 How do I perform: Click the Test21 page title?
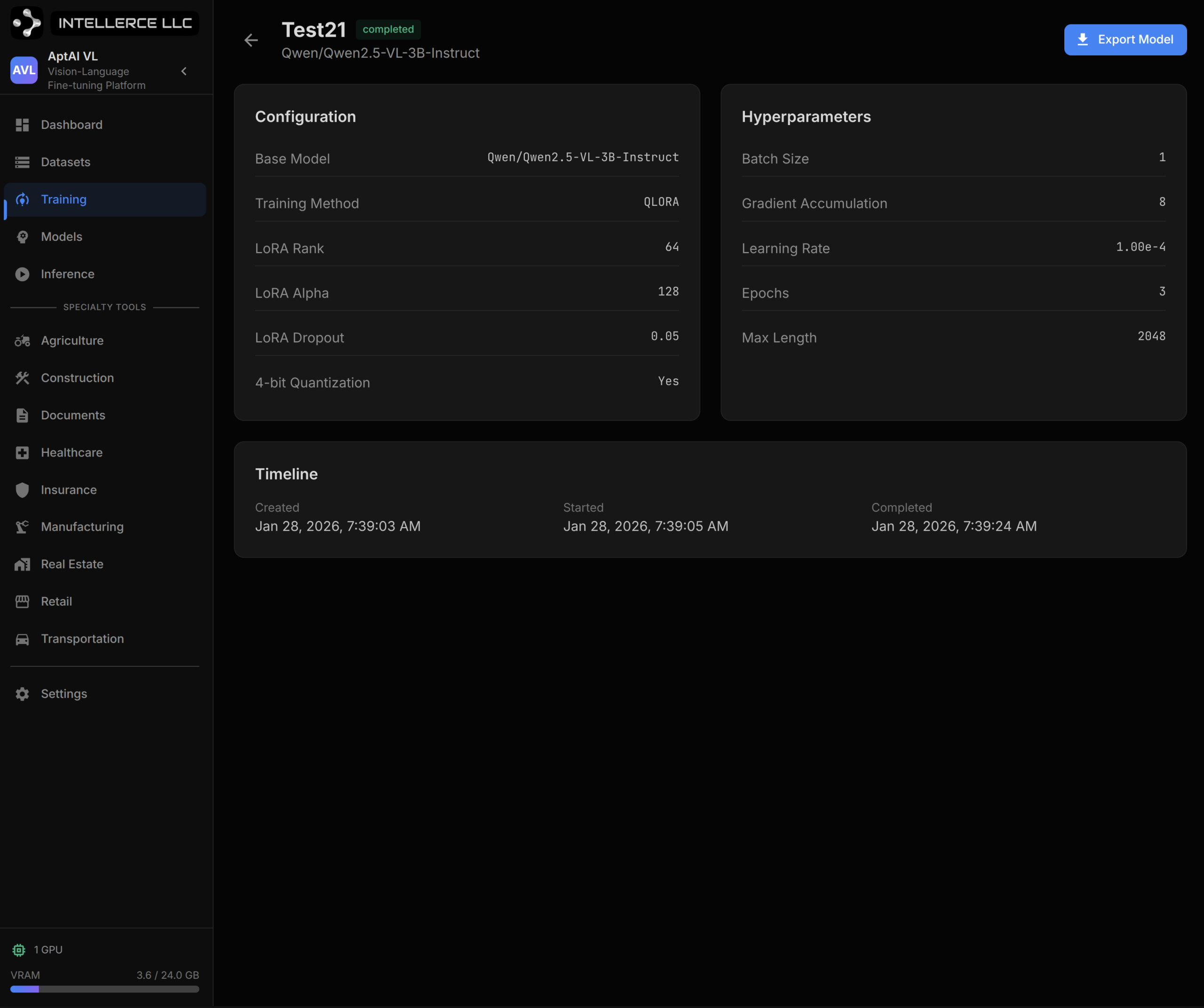(x=314, y=30)
